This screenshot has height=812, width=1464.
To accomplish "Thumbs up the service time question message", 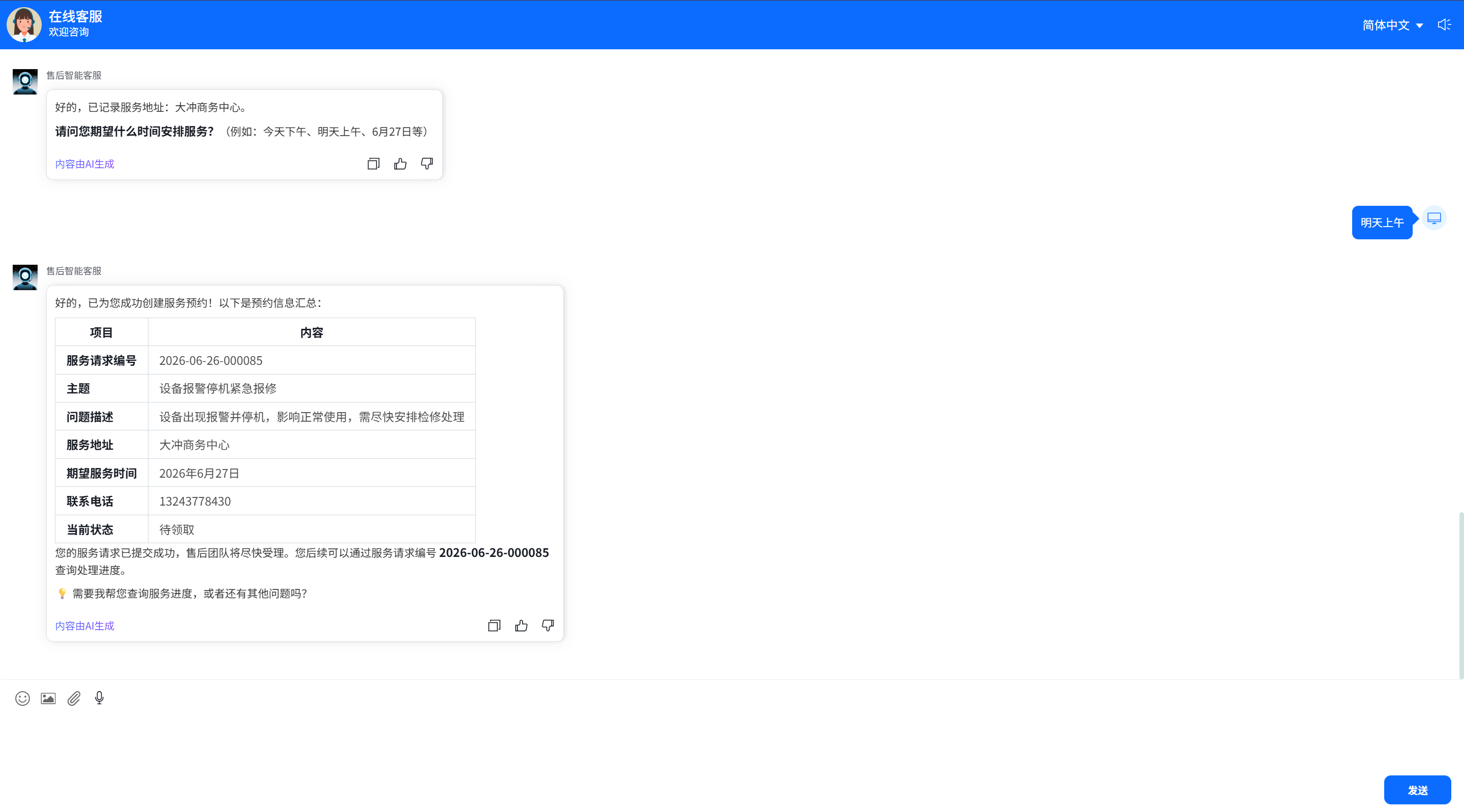I will click(400, 164).
